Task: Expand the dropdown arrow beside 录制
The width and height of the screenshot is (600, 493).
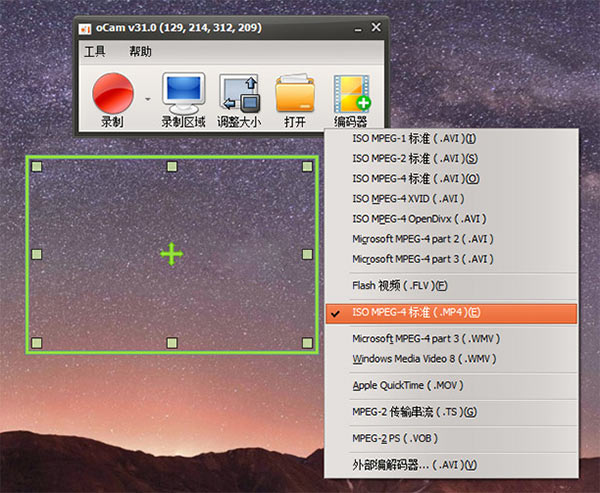Action: [x=148, y=100]
